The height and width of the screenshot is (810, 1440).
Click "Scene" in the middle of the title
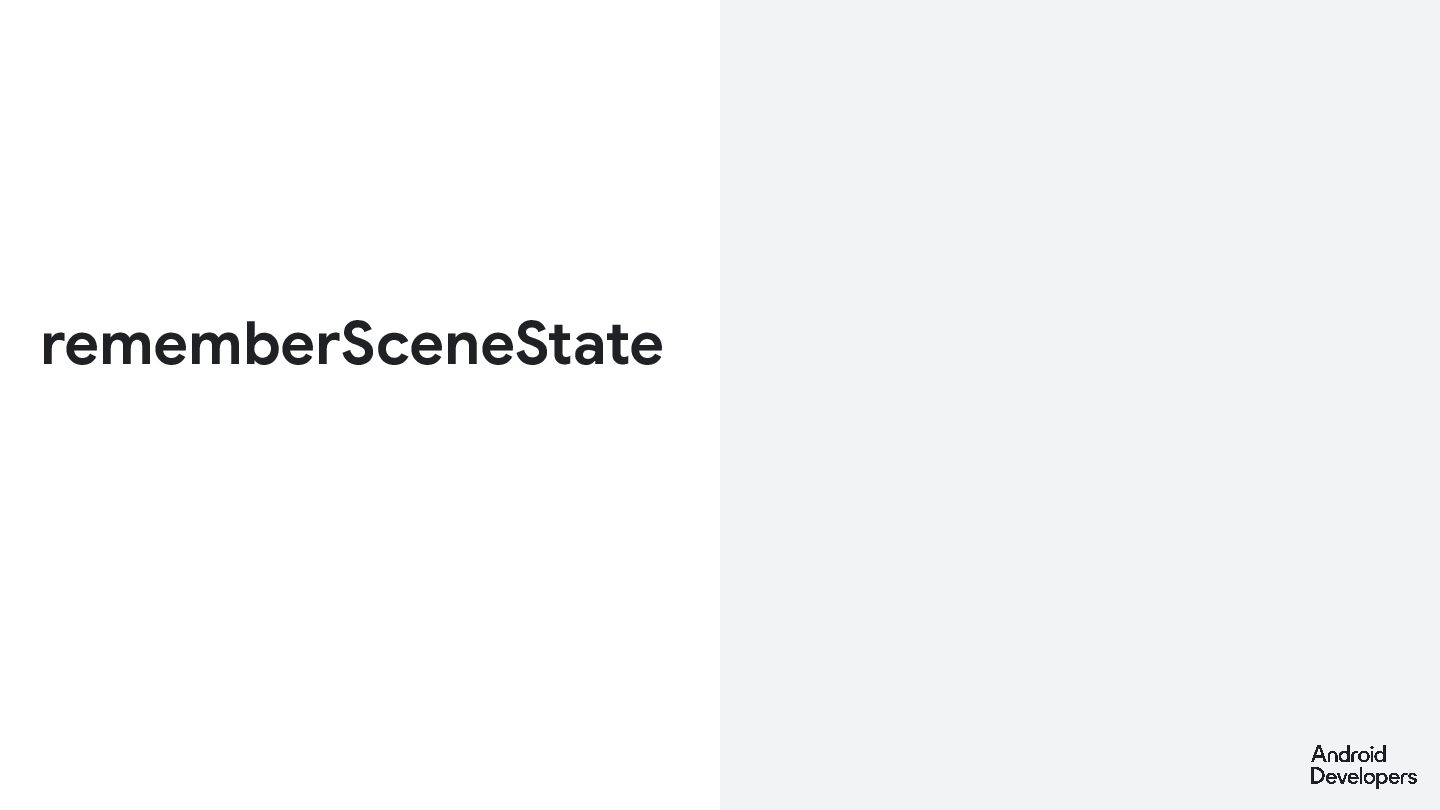427,344
